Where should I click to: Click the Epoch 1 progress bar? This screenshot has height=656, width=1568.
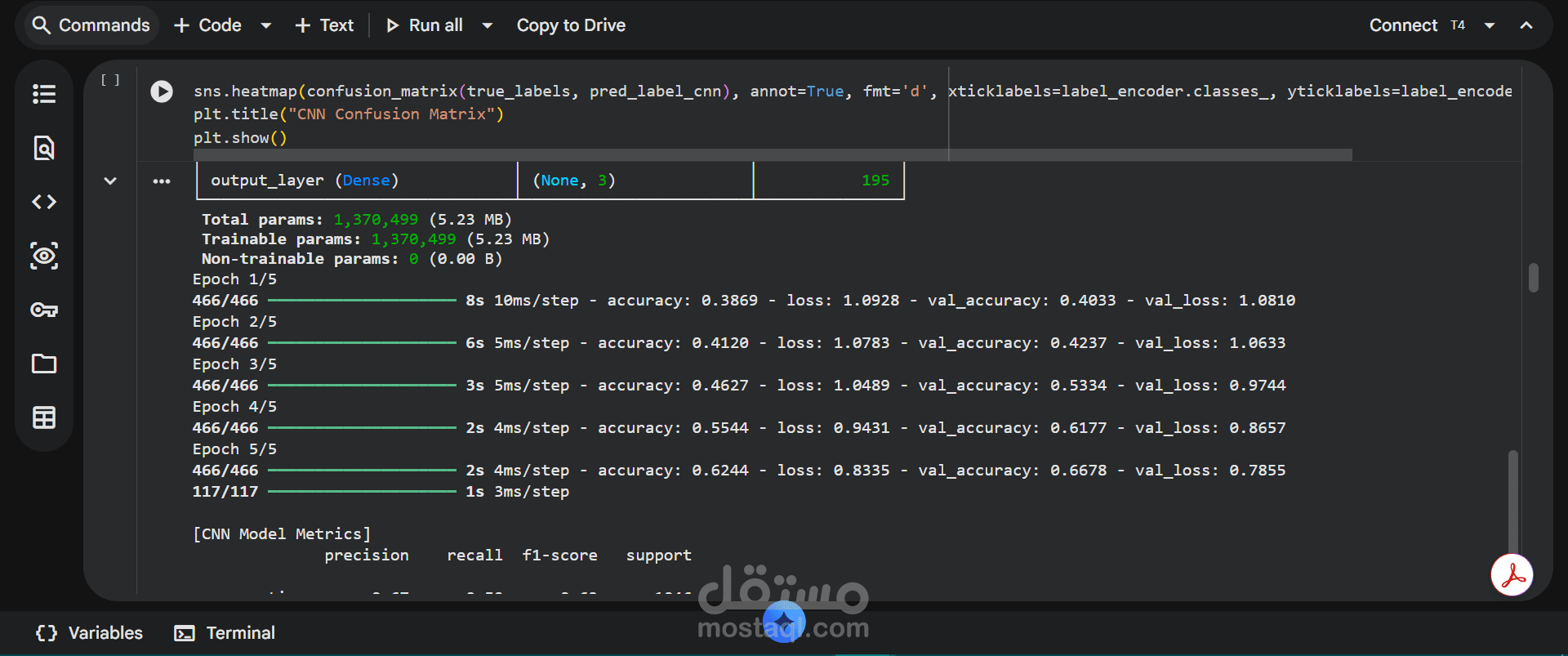click(362, 301)
